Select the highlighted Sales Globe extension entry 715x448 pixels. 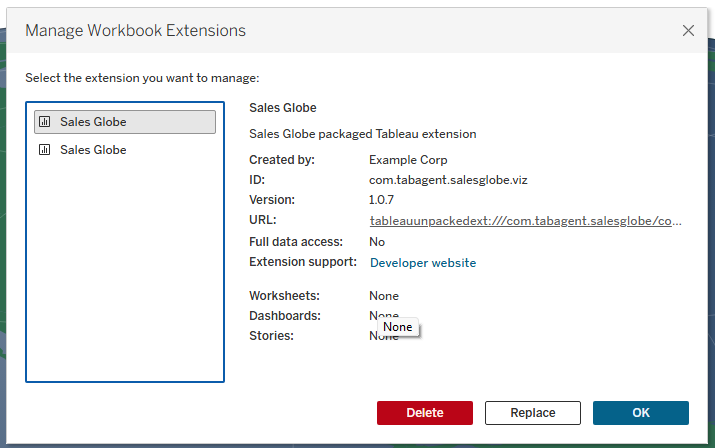125,122
